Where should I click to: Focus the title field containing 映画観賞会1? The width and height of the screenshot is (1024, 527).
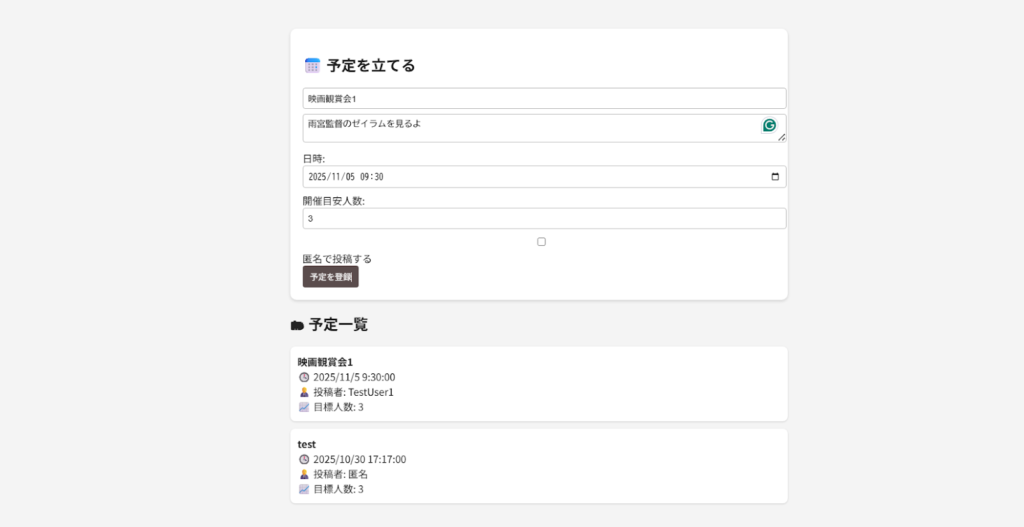pyautogui.click(x=544, y=98)
